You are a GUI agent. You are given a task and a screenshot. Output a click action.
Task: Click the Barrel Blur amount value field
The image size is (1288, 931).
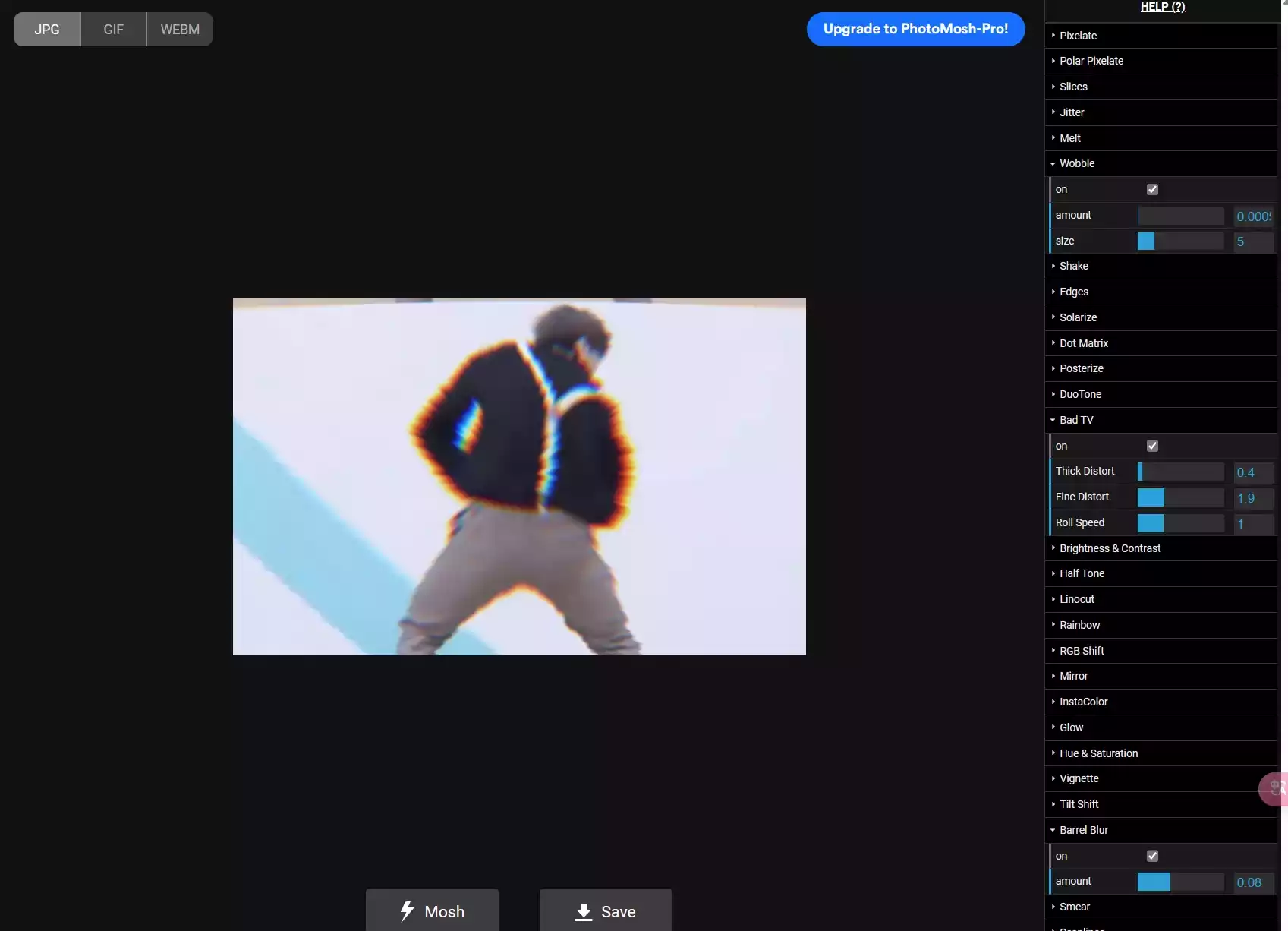click(x=1252, y=882)
